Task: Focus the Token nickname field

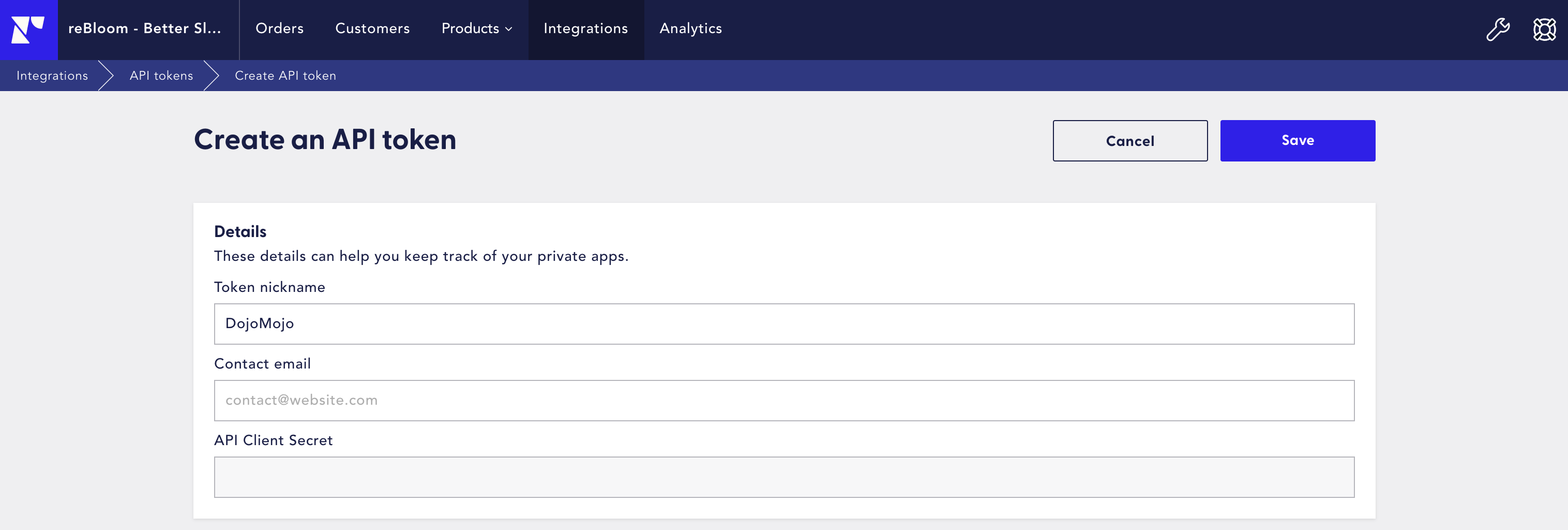Action: pos(784,324)
